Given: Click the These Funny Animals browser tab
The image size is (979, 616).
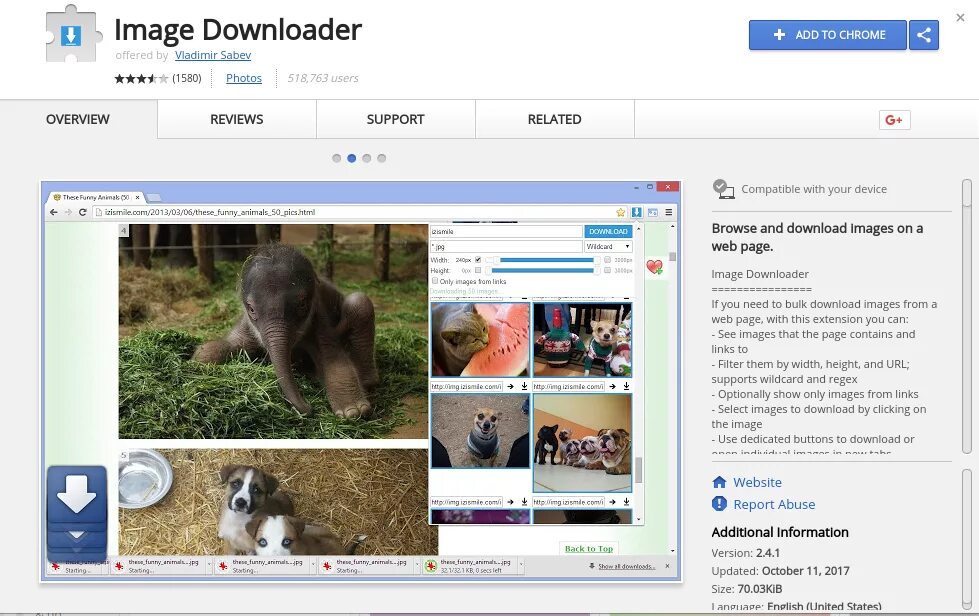Looking at the screenshot, I should [x=96, y=197].
